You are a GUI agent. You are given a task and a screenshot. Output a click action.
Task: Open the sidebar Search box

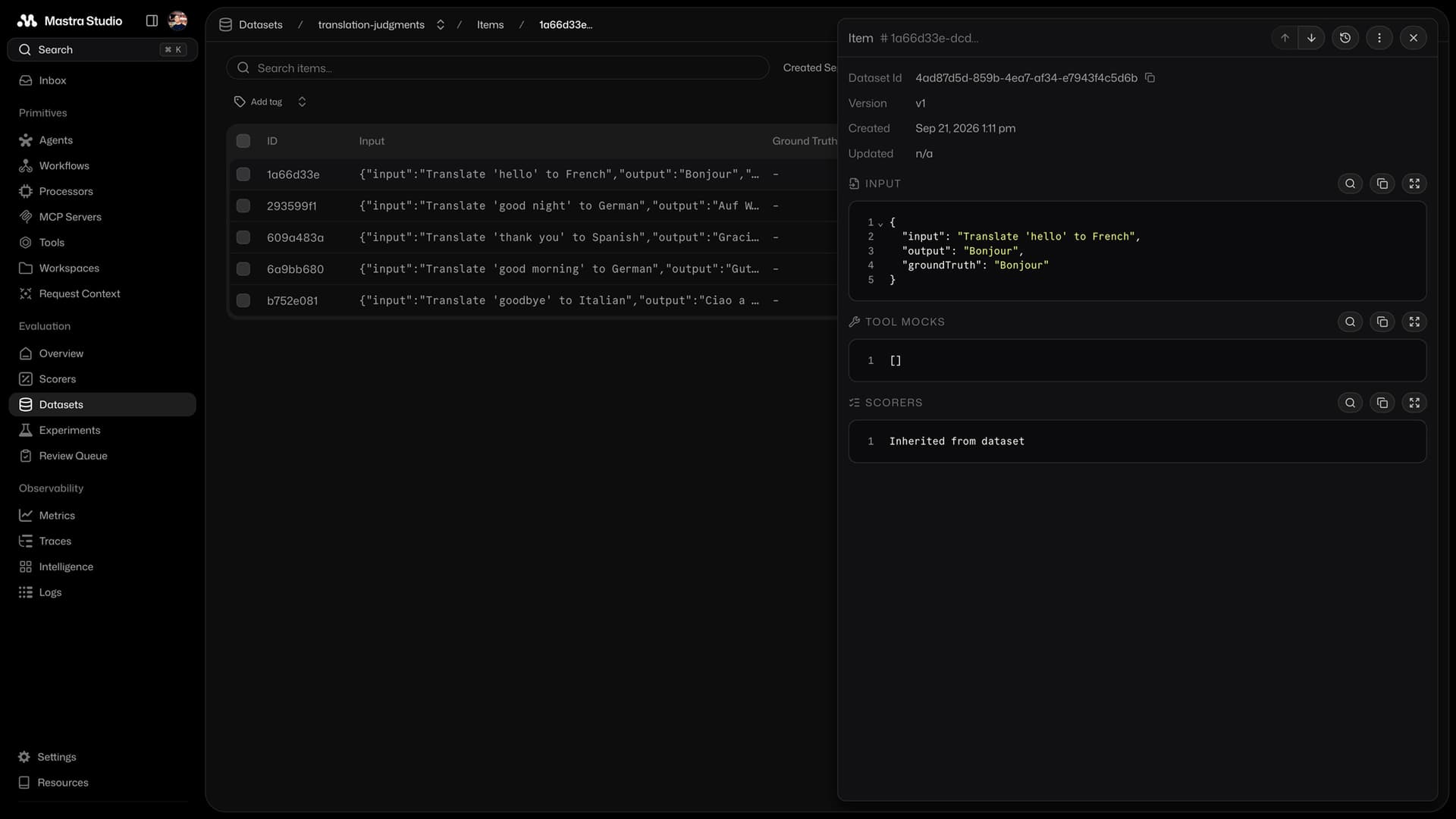coord(102,50)
